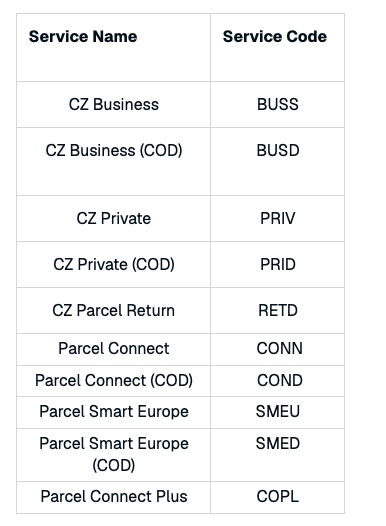Screen dimensions: 386x526
Task: Select the PRIV code cell
Action: click(278, 218)
